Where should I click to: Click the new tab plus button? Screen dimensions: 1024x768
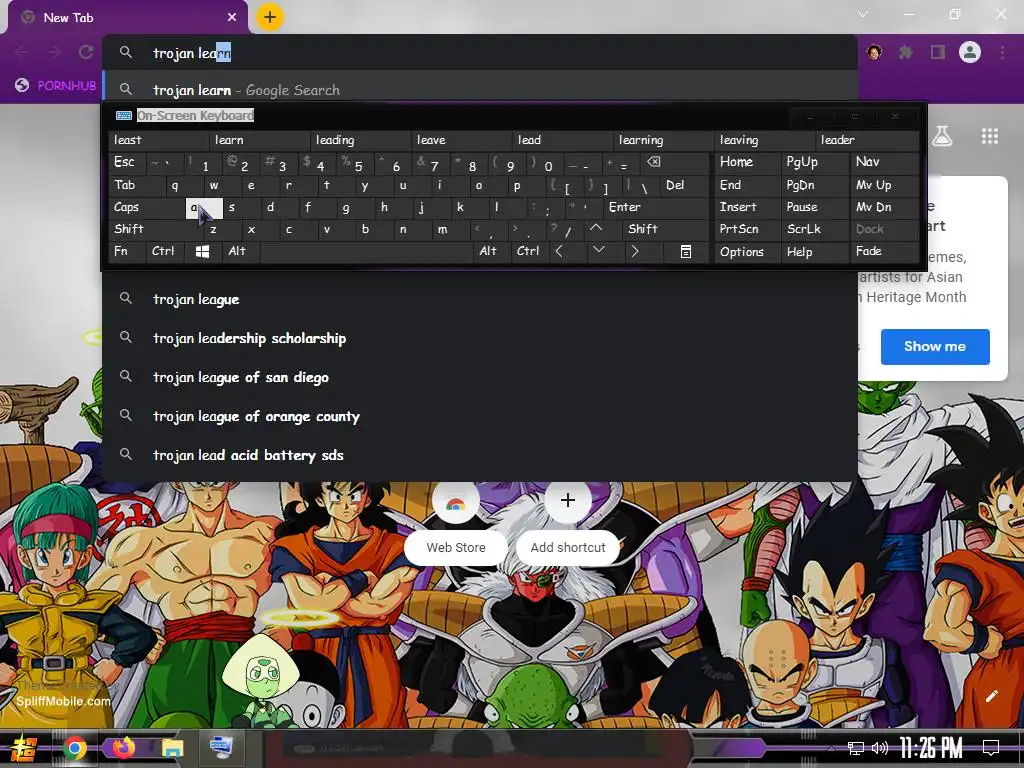point(270,17)
